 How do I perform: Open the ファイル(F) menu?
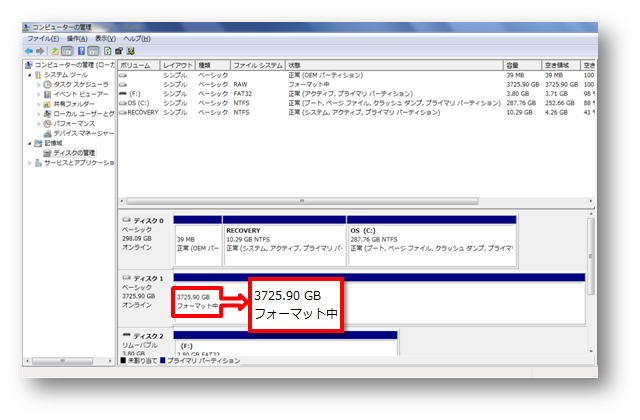(43, 39)
